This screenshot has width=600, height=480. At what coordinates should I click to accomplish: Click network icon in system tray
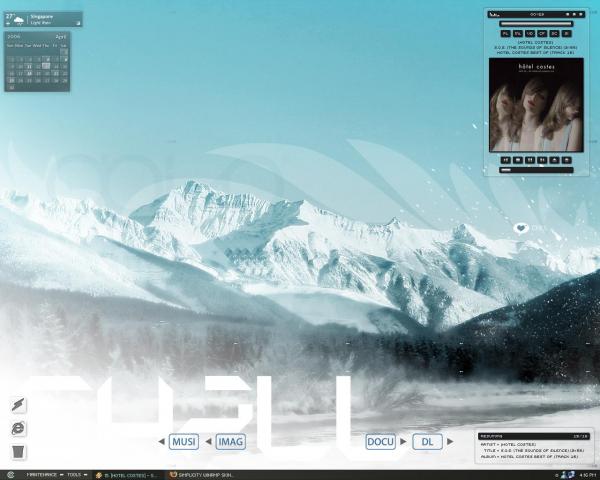click(572, 475)
